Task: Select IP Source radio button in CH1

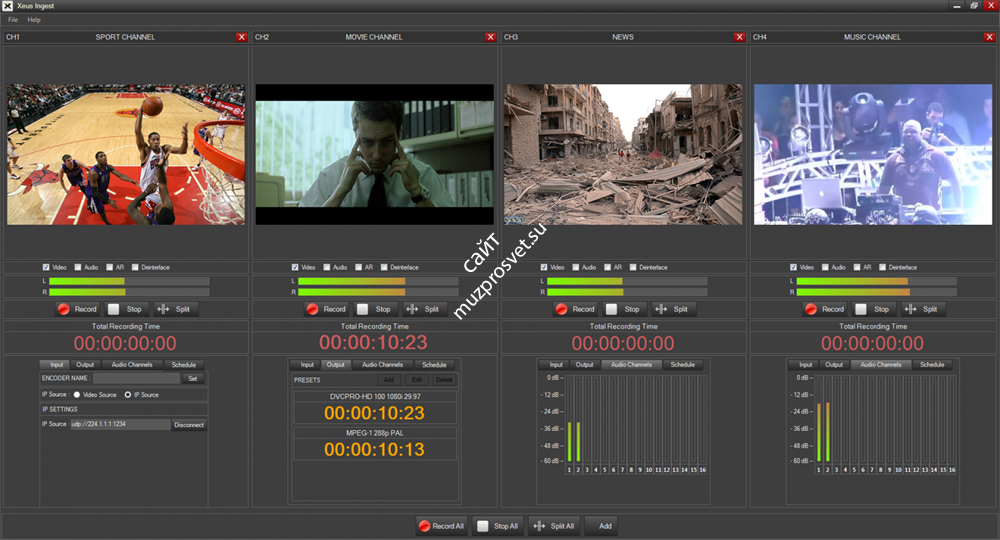Action: [128, 395]
